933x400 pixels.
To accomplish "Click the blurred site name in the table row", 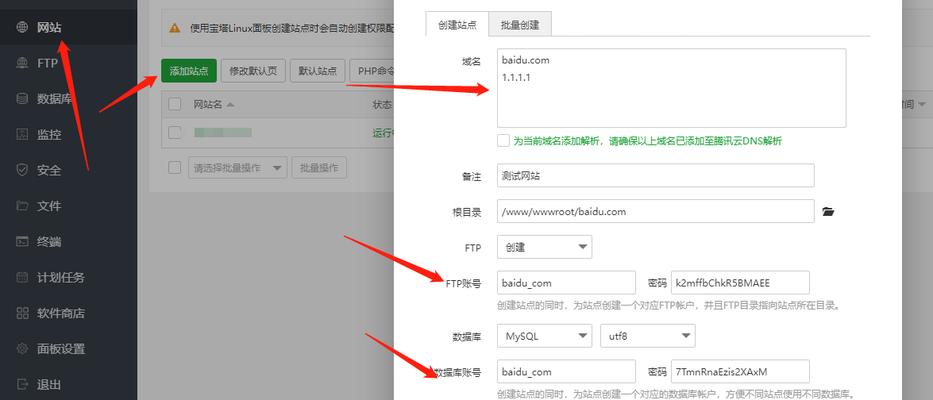I will point(223,132).
